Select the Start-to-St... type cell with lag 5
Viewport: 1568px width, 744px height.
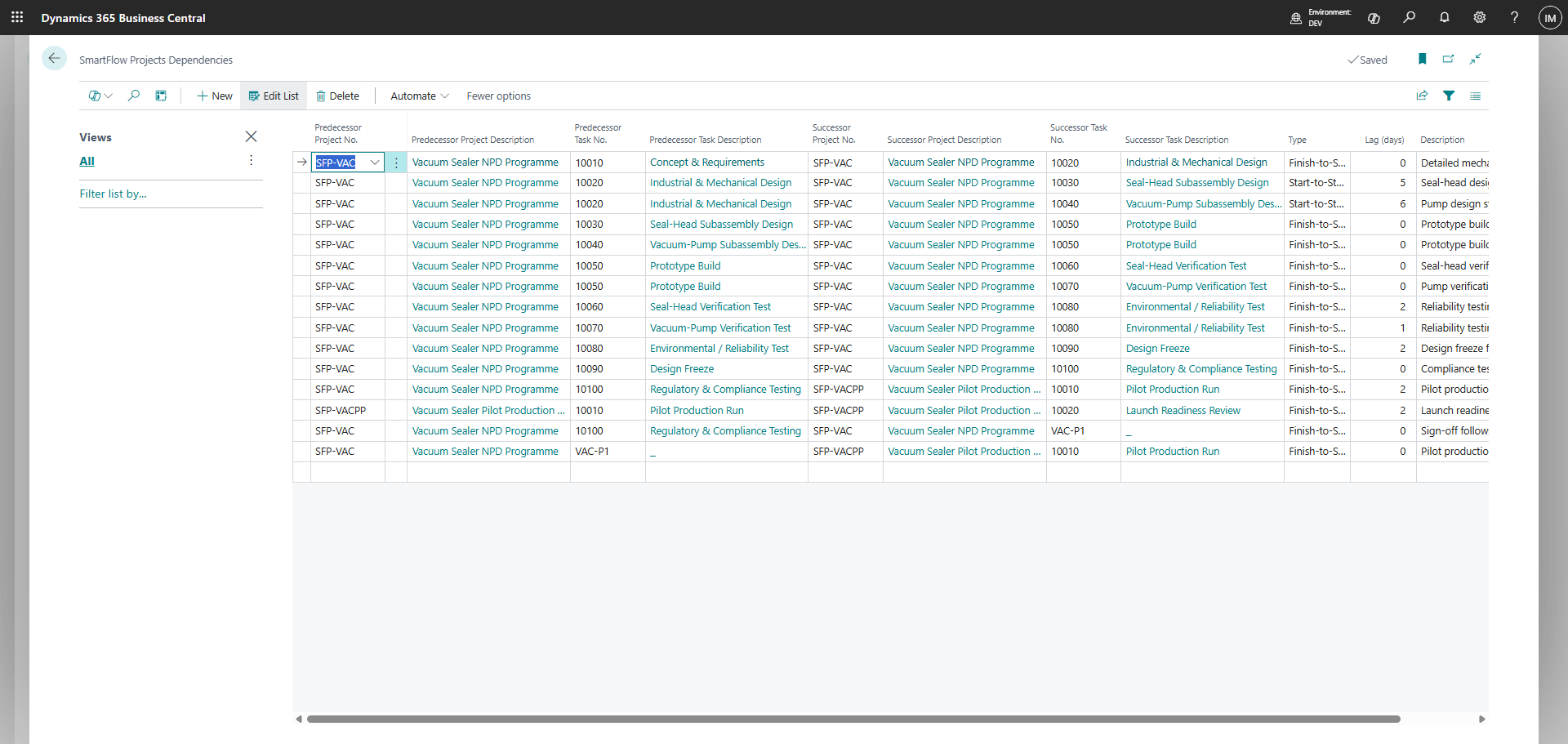1316,182
